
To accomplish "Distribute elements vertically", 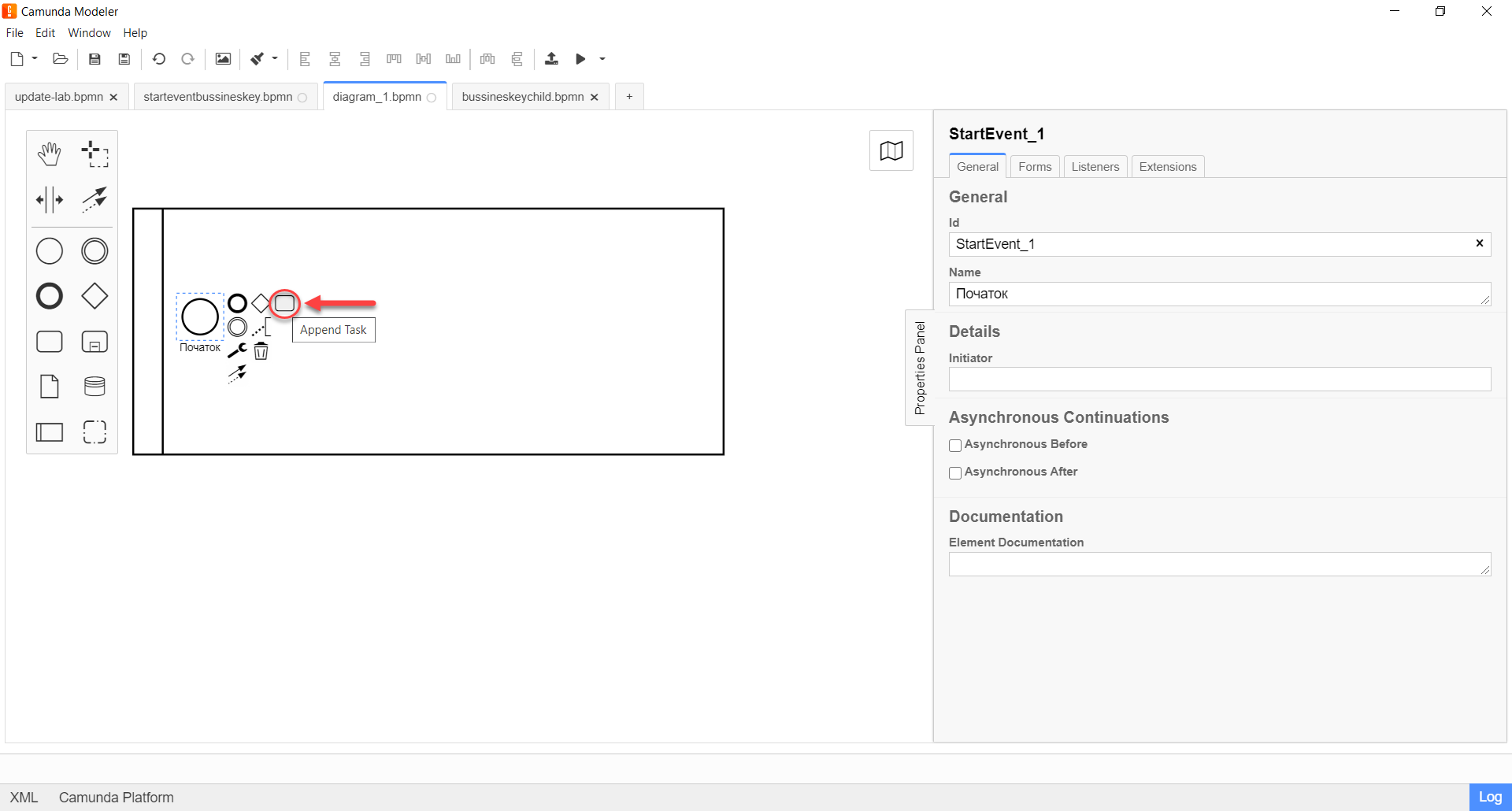I will pyautogui.click(x=517, y=59).
